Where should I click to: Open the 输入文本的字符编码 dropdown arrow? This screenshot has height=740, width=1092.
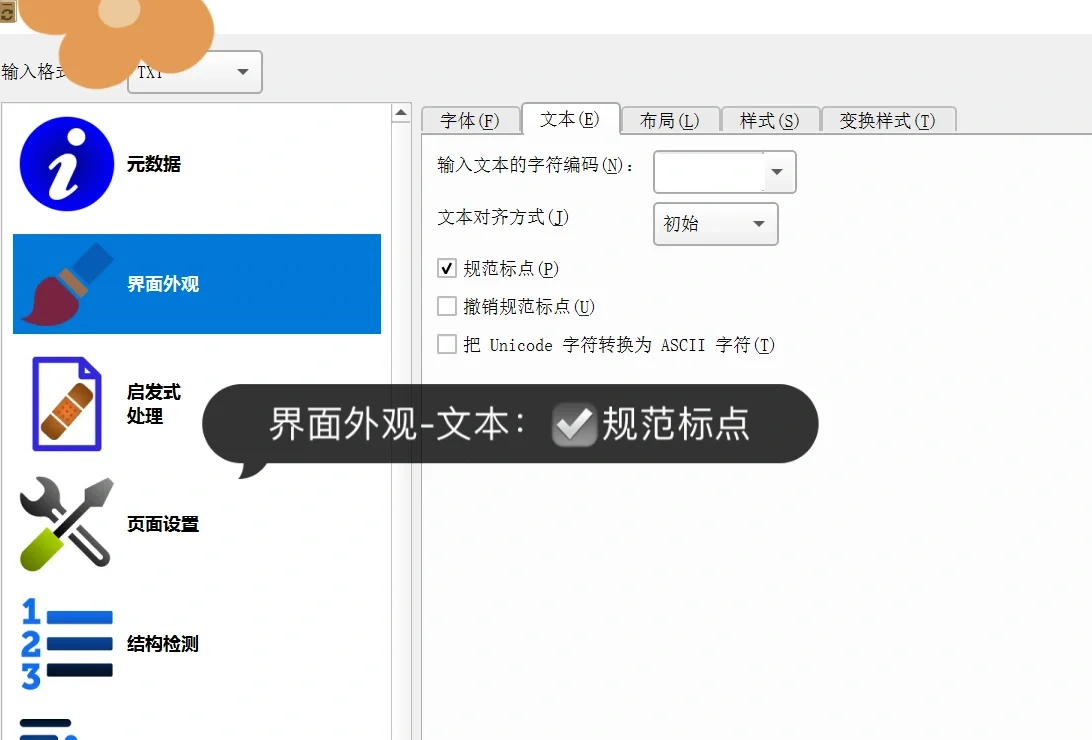(778, 172)
